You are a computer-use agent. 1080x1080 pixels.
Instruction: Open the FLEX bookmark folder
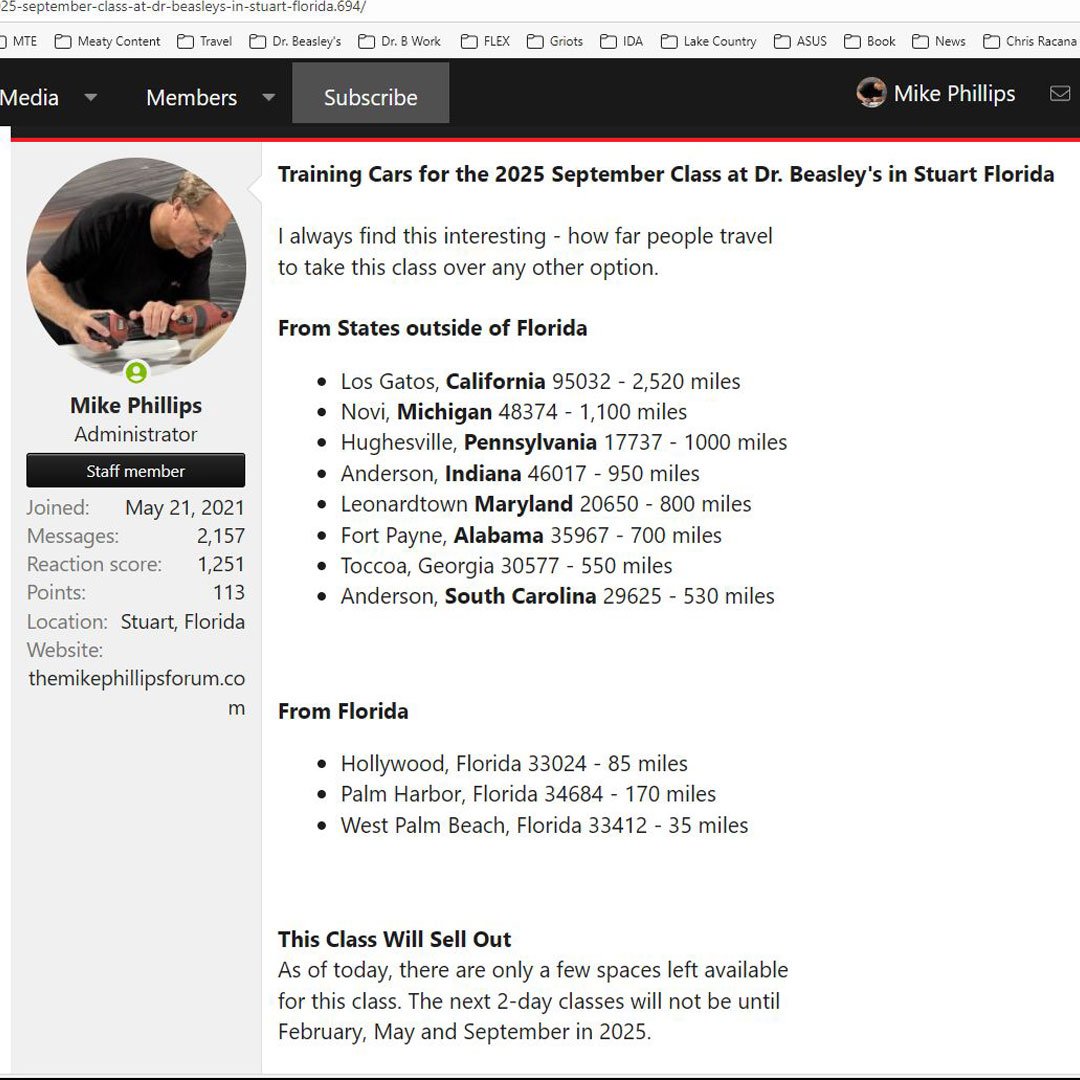pos(485,41)
